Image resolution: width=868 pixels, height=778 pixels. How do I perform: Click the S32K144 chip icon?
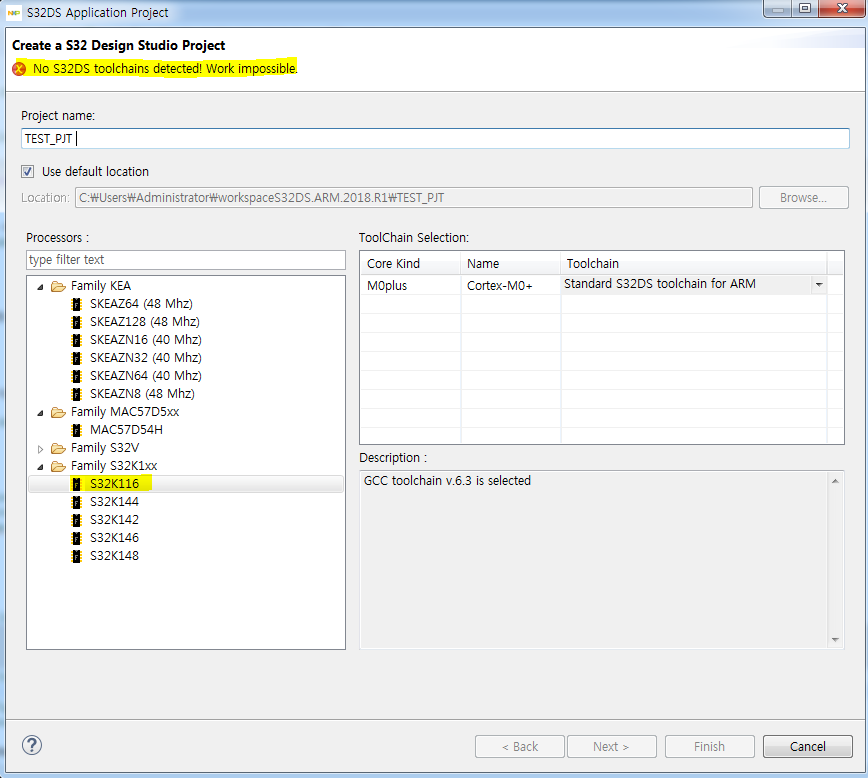tap(76, 502)
